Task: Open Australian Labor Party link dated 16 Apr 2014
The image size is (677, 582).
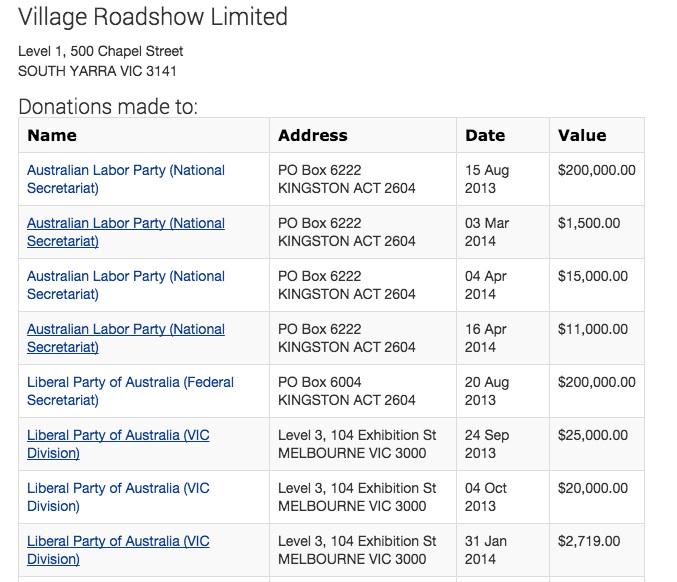Action: click(x=126, y=338)
